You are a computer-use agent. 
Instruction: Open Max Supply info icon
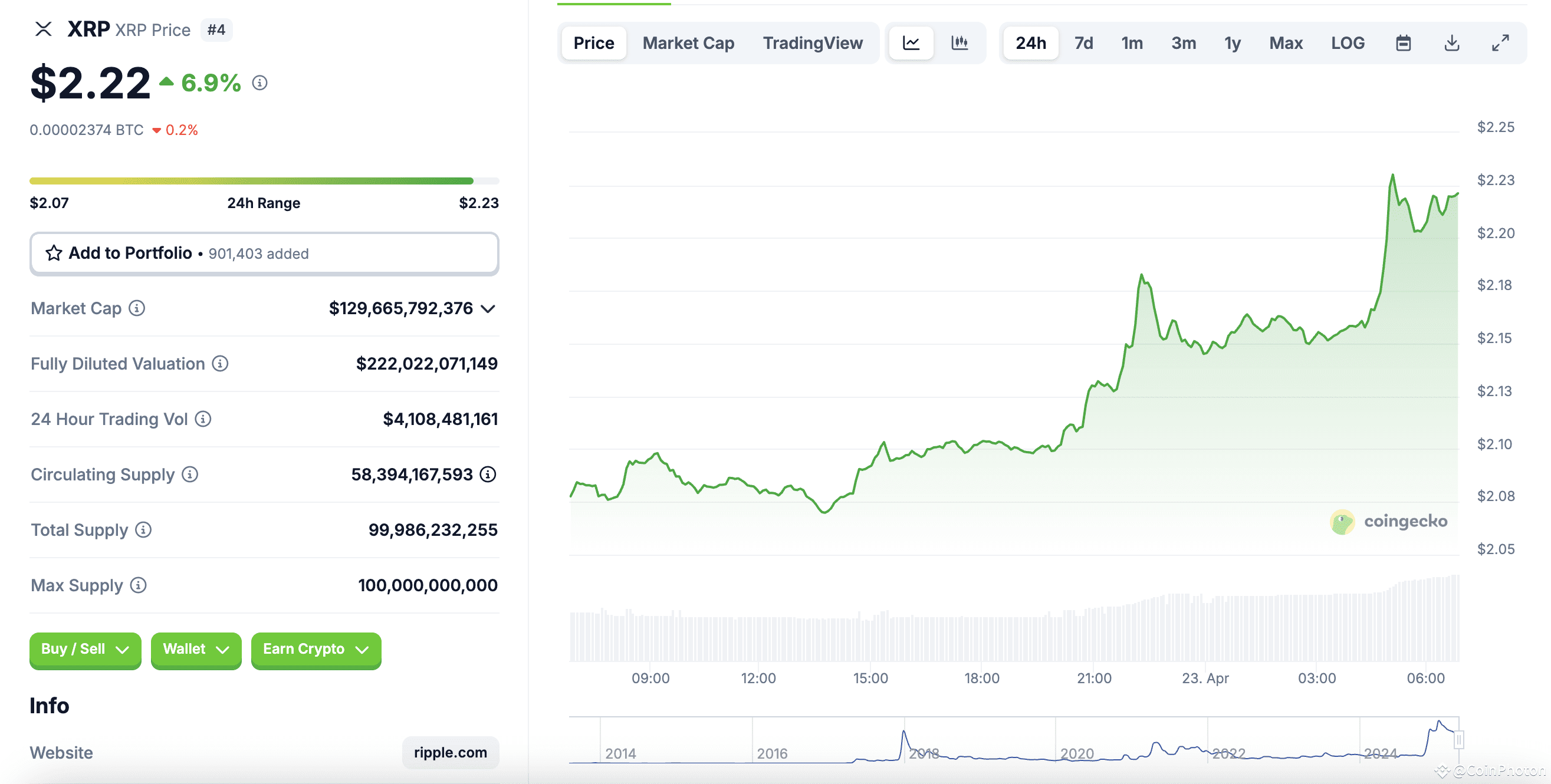[139, 585]
